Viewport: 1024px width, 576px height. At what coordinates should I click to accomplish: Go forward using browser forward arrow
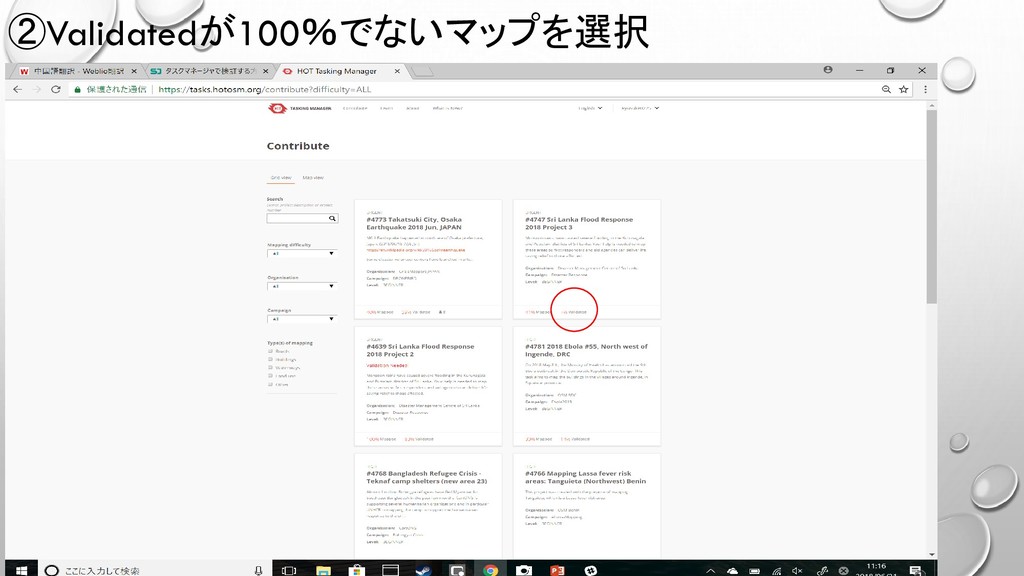click(37, 89)
